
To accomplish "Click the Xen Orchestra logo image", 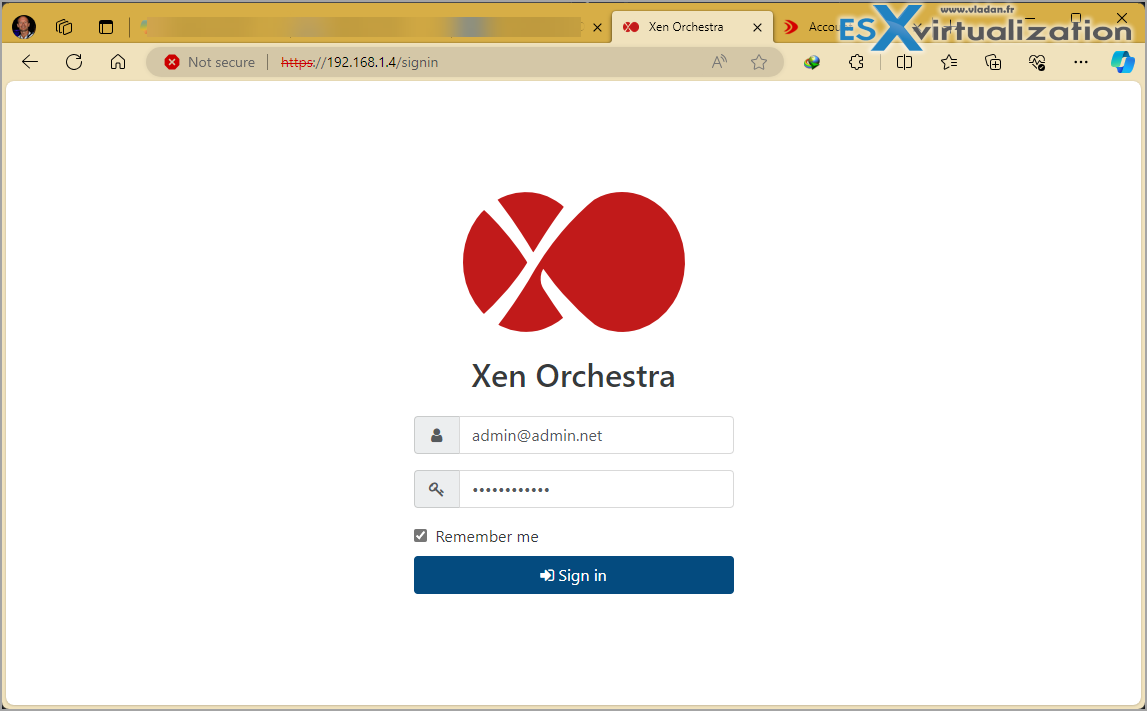I will (573, 262).
